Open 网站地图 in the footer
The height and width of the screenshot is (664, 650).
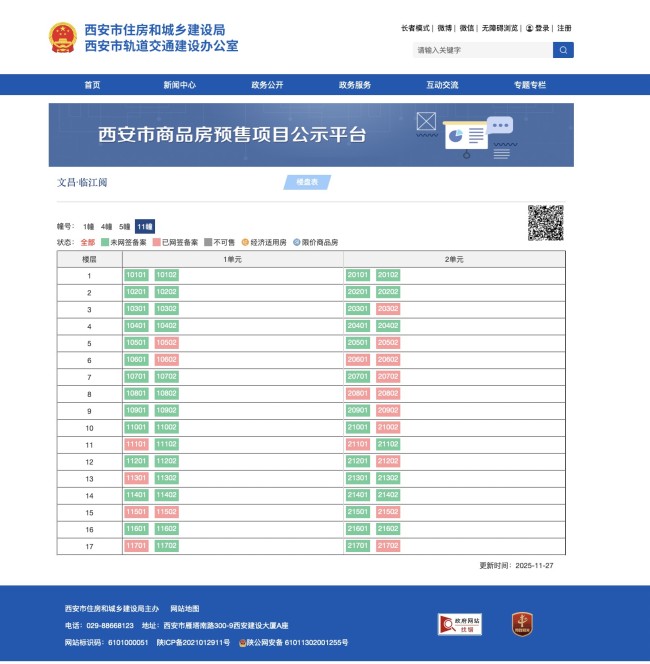185,609
